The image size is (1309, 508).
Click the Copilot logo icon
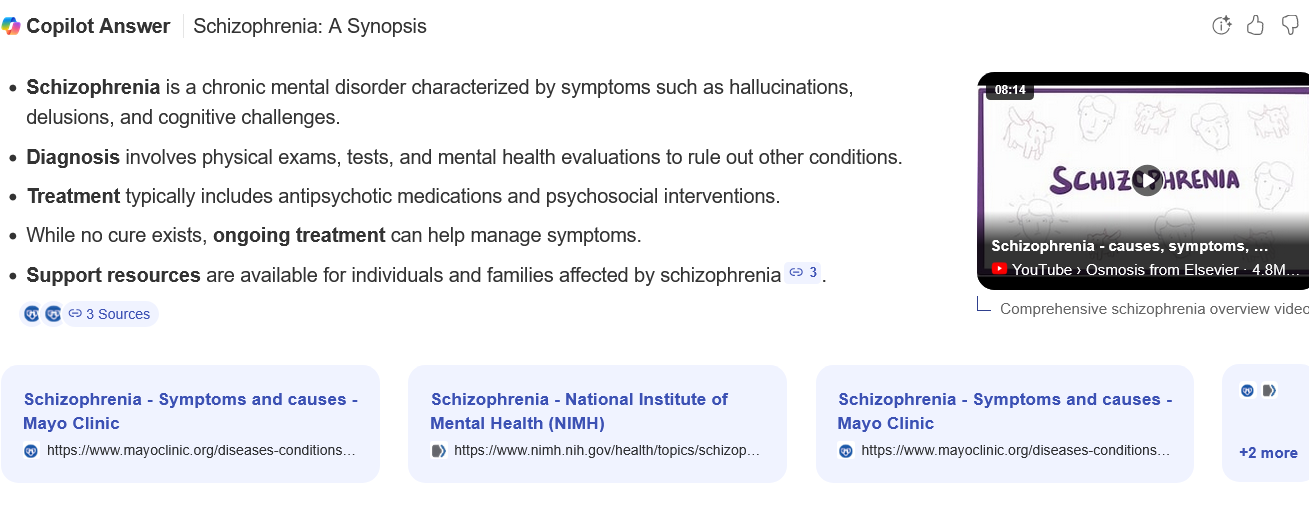coord(11,27)
